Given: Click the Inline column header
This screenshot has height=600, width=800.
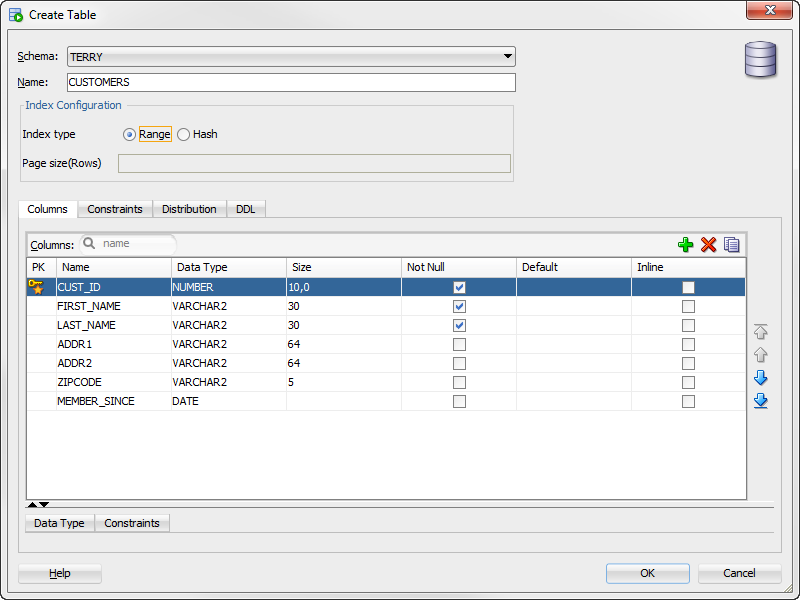Looking at the screenshot, I should click(688, 267).
